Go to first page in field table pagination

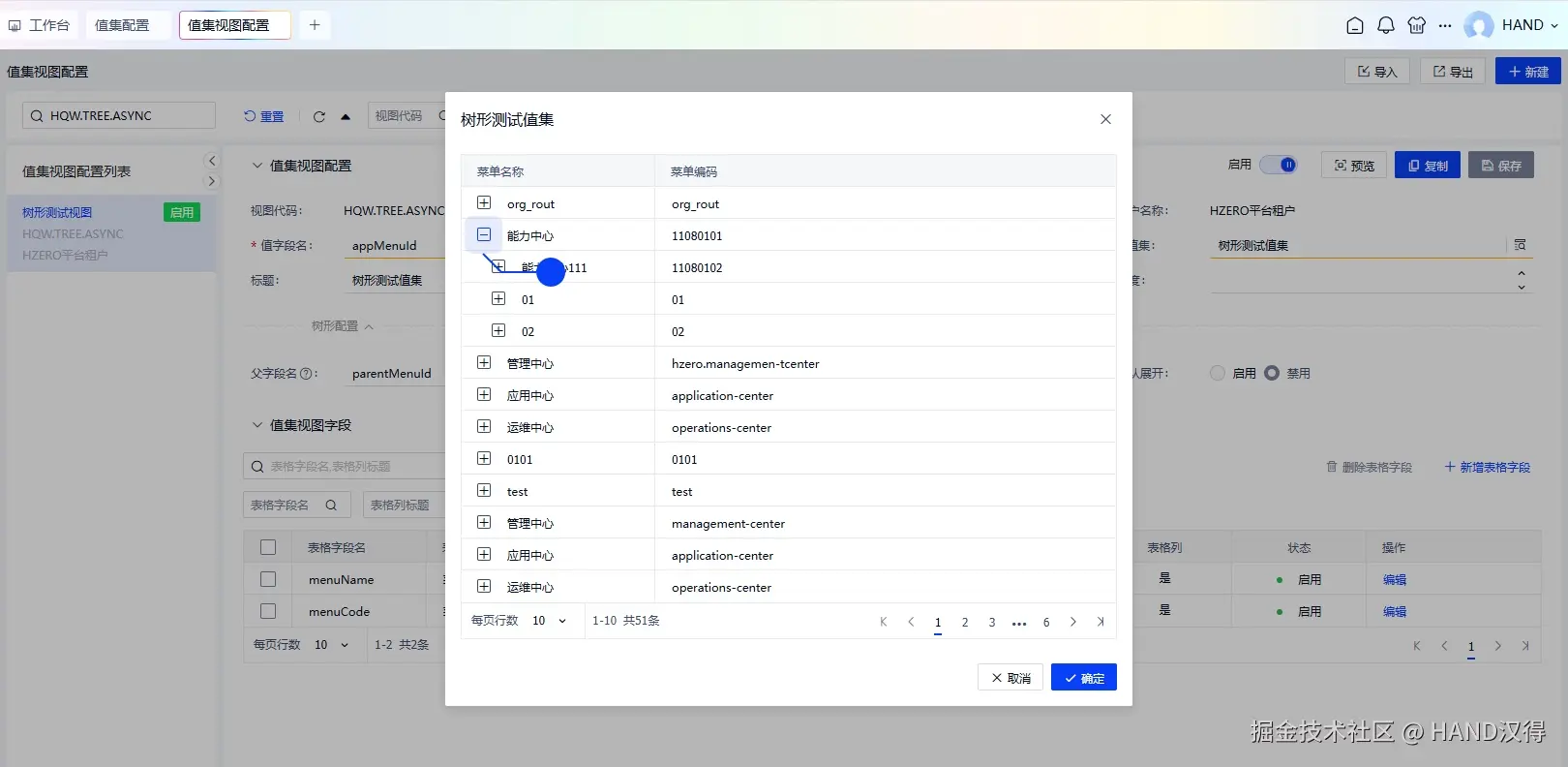click(1417, 646)
